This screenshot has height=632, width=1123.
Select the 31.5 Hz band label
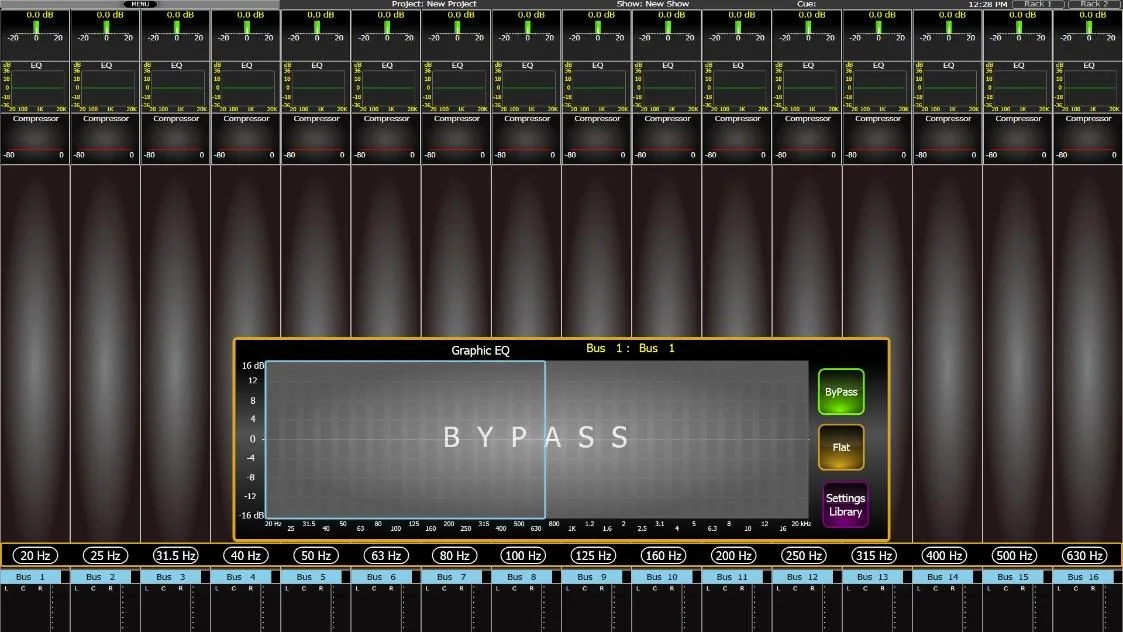coord(175,555)
